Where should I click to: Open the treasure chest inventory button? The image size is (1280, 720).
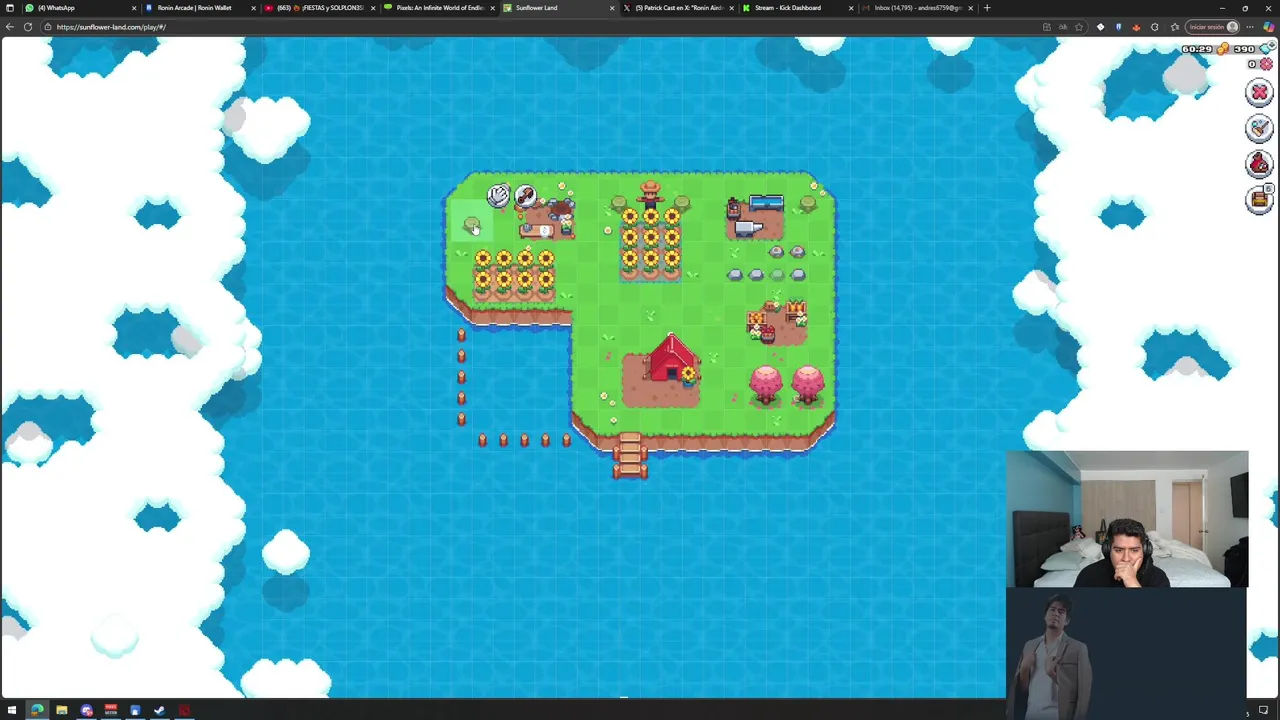[x=1259, y=200]
